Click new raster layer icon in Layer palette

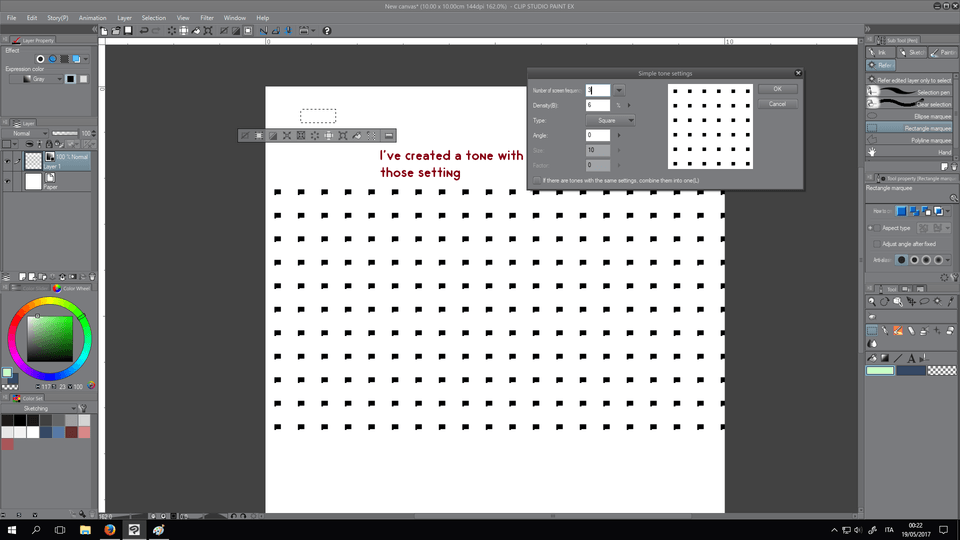click(22, 277)
